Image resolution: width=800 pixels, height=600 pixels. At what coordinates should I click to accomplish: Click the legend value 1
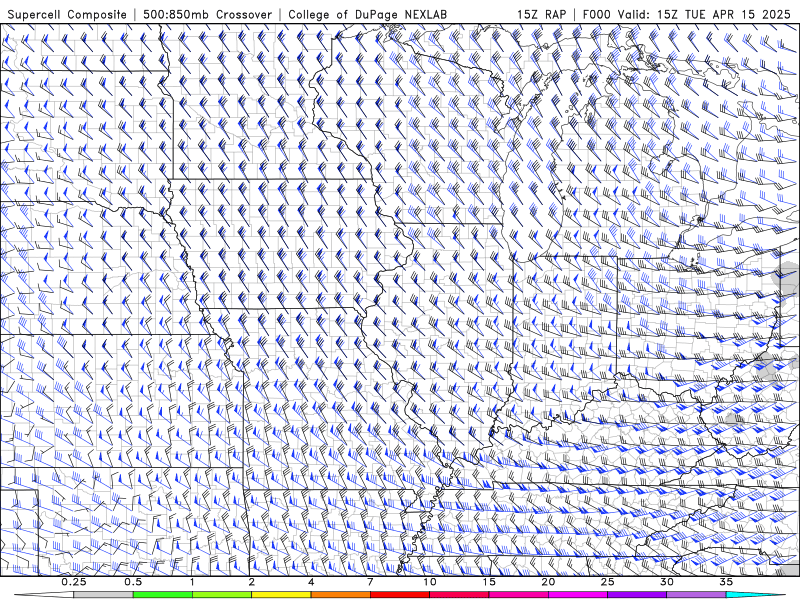(192, 582)
